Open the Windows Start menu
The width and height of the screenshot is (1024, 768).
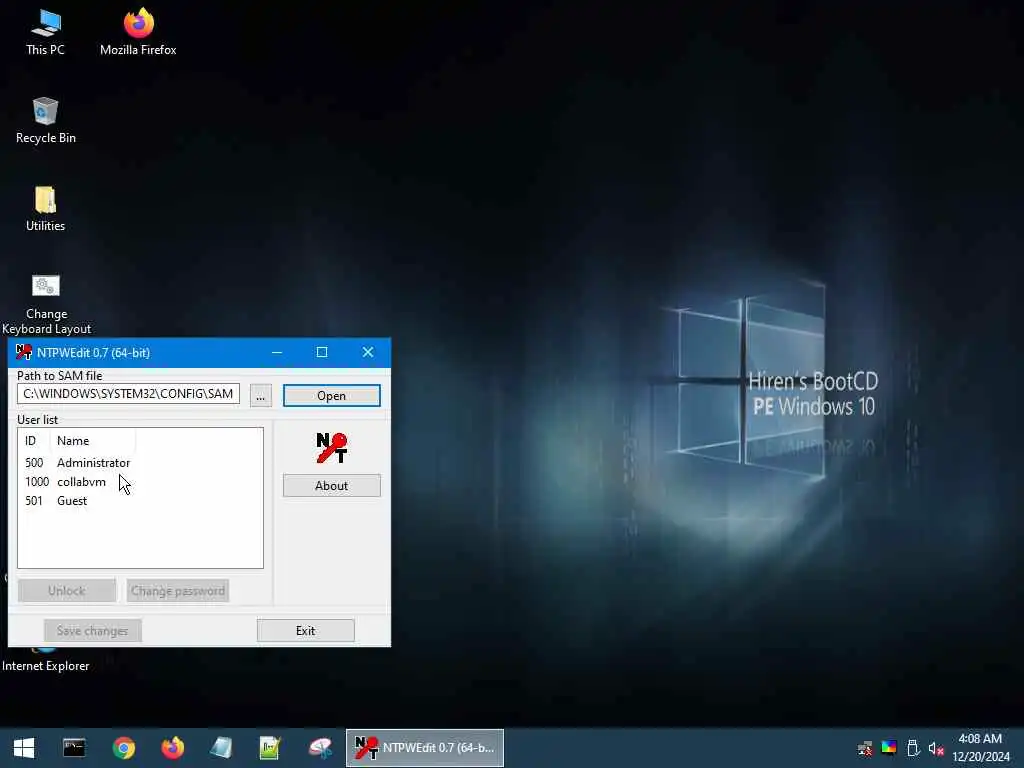point(24,748)
